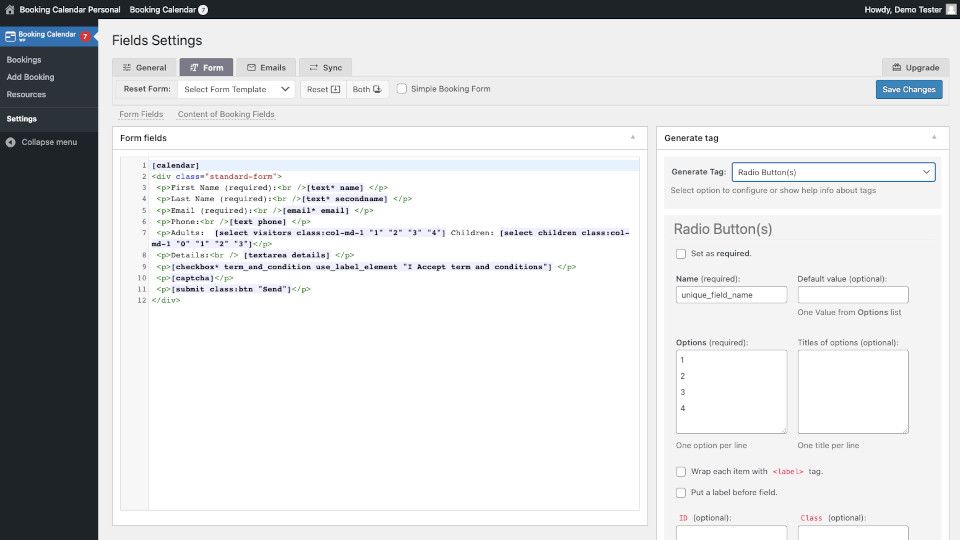
Task: Click Booking Calendar Personal in admin bar
Action: click(x=70, y=10)
